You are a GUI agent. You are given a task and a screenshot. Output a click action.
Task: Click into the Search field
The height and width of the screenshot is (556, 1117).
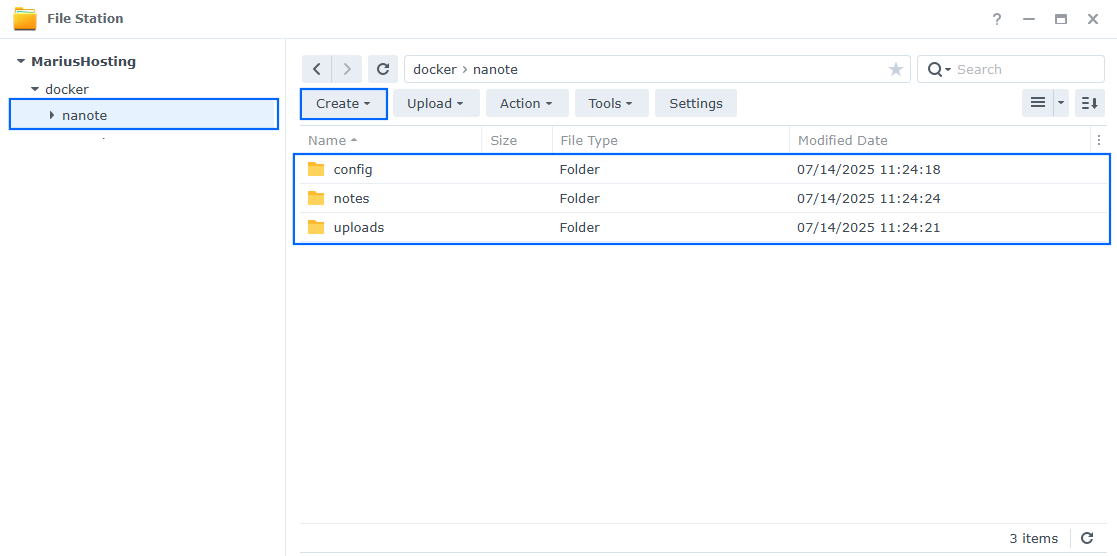[x=1026, y=69]
